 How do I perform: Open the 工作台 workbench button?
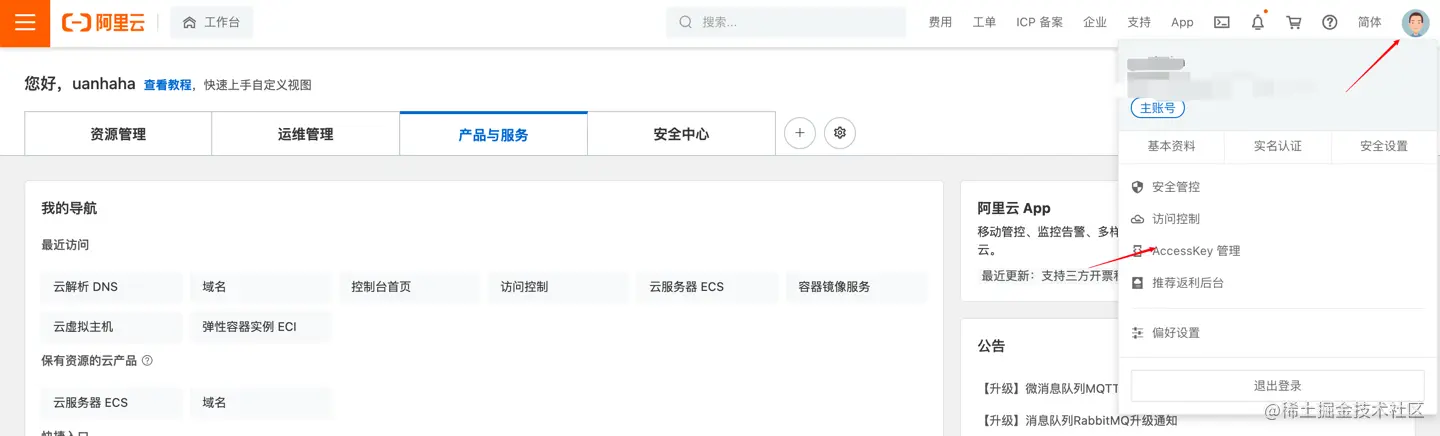point(212,23)
